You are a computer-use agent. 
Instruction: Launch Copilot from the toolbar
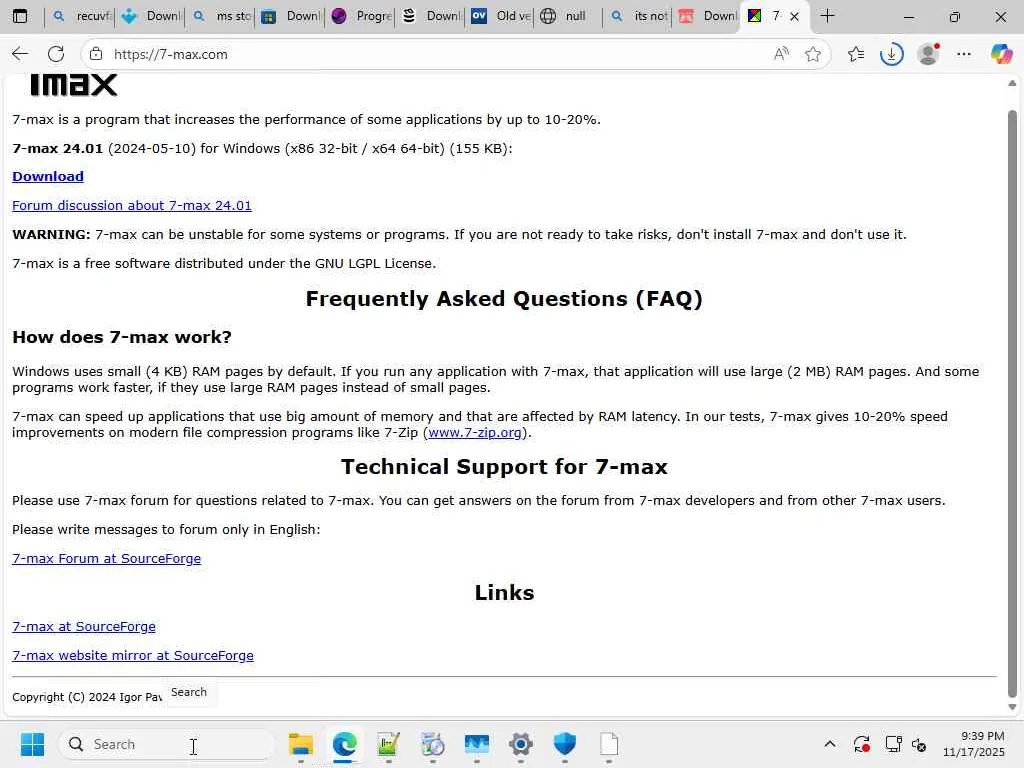click(1001, 54)
